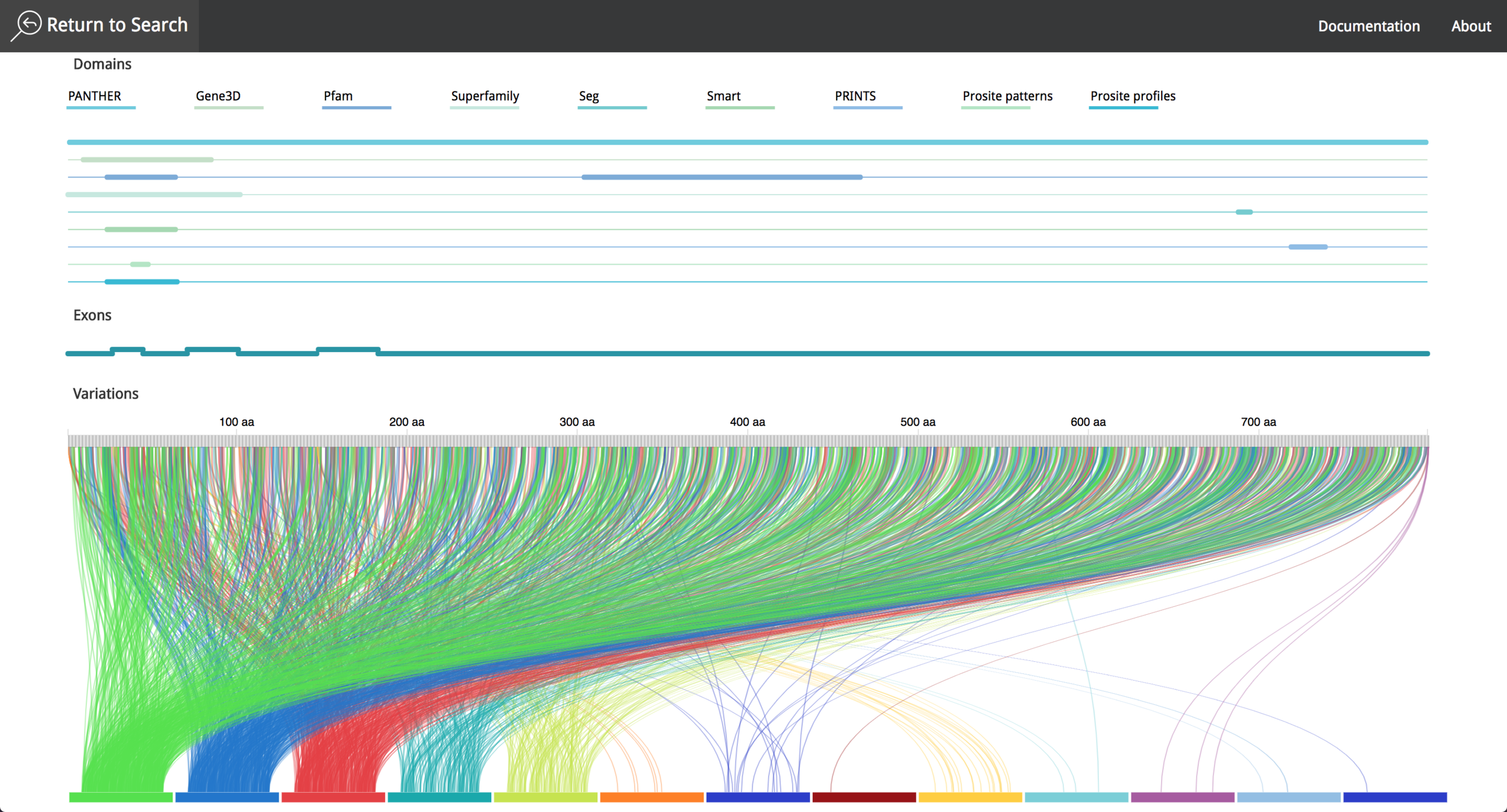Click the 700 aa axis label
1507x812 pixels.
[1259, 422]
